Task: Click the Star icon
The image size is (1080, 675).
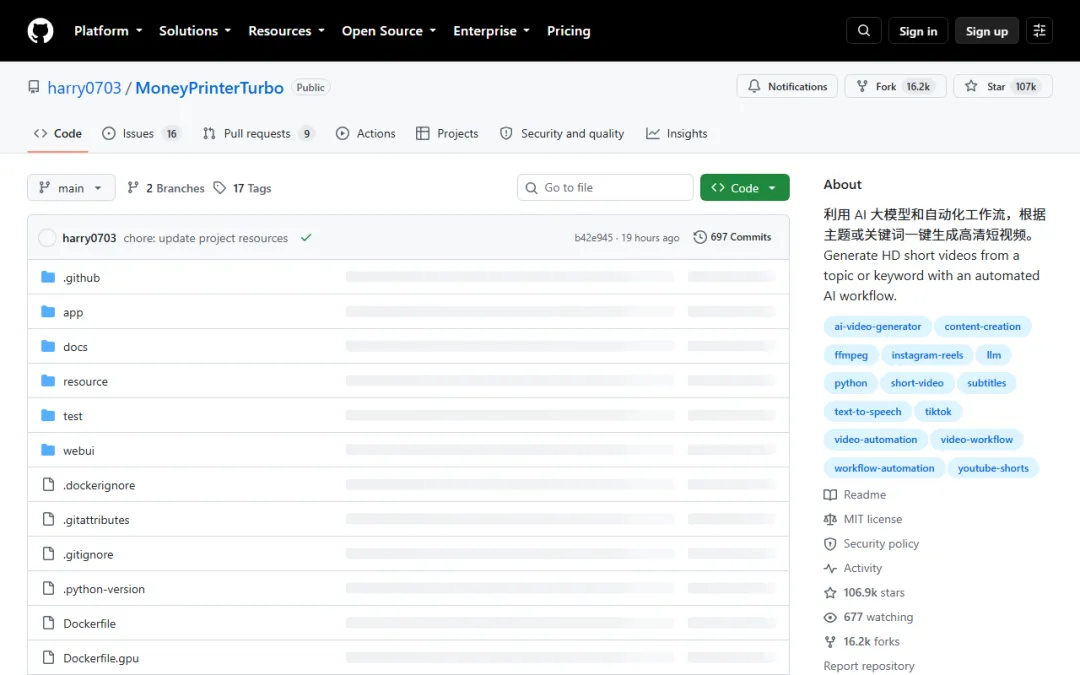Action: coord(971,86)
